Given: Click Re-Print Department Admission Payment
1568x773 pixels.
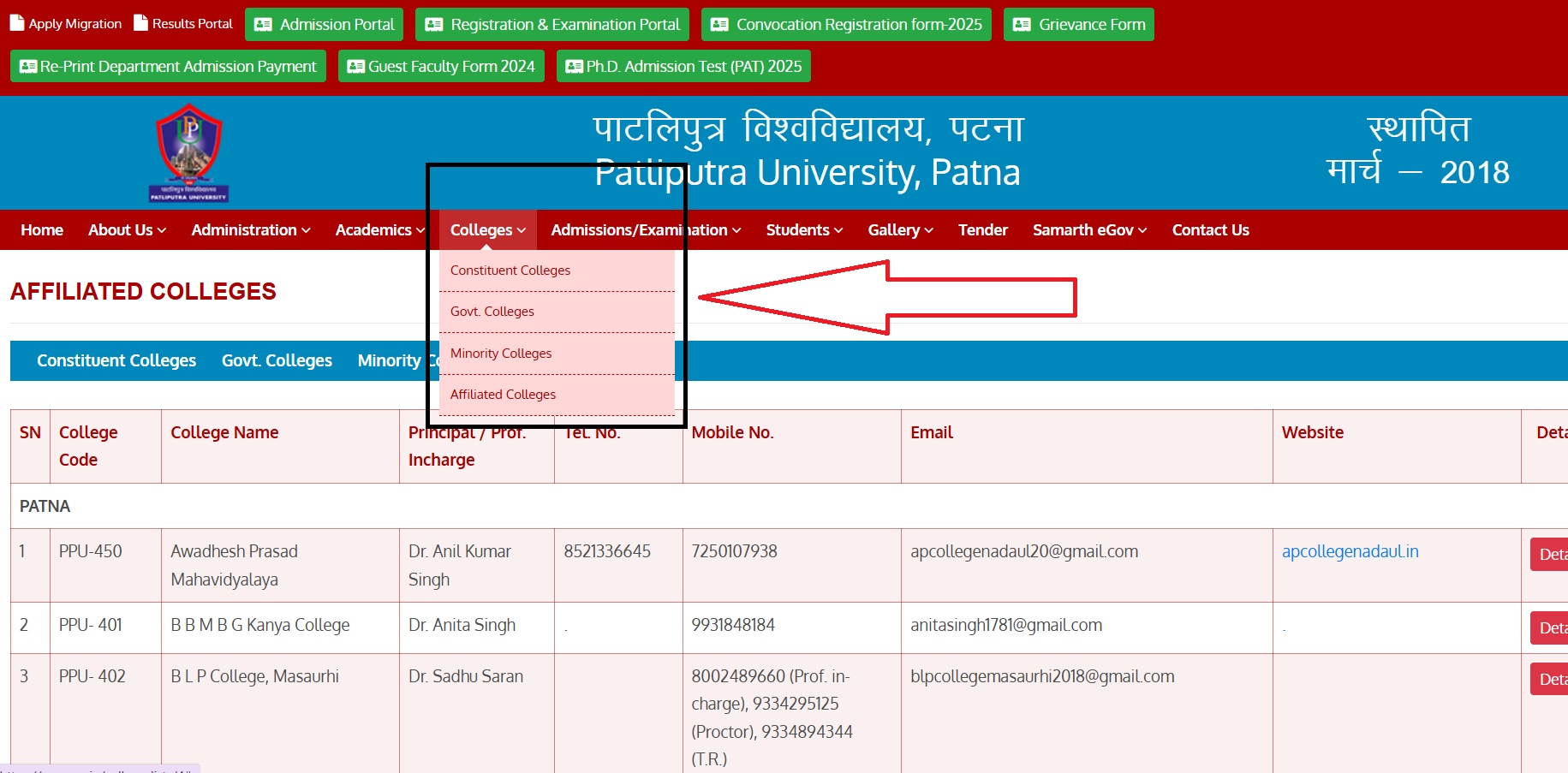Looking at the screenshot, I should coord(168,67).
